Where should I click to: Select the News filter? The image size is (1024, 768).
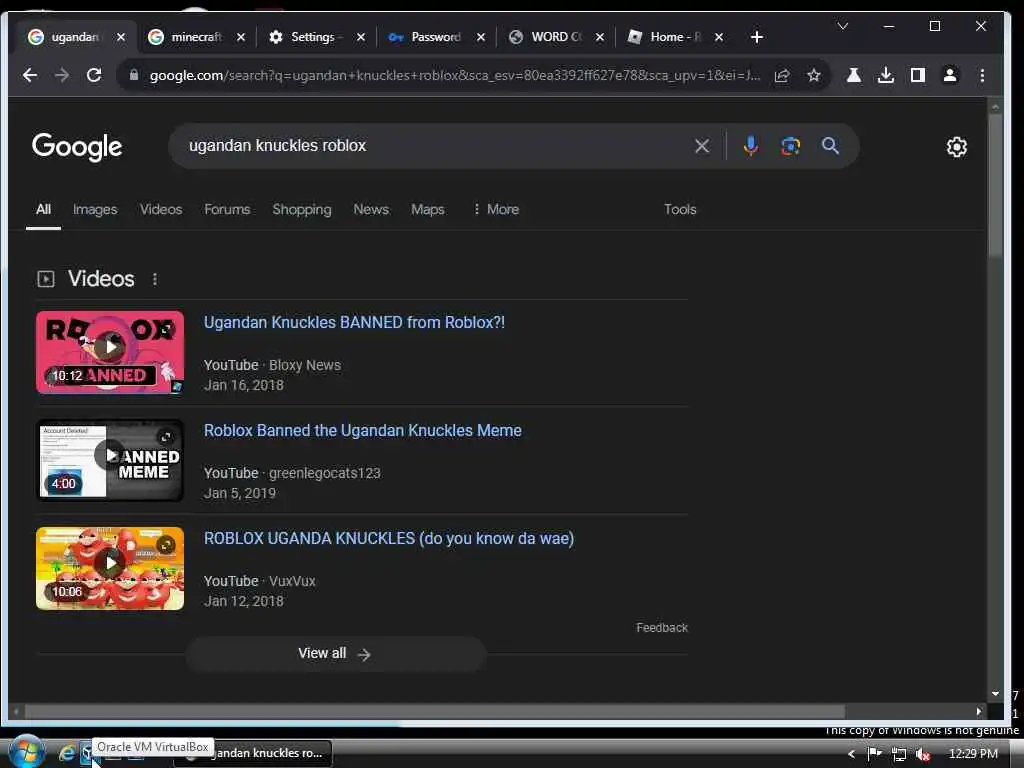(371, 210)
